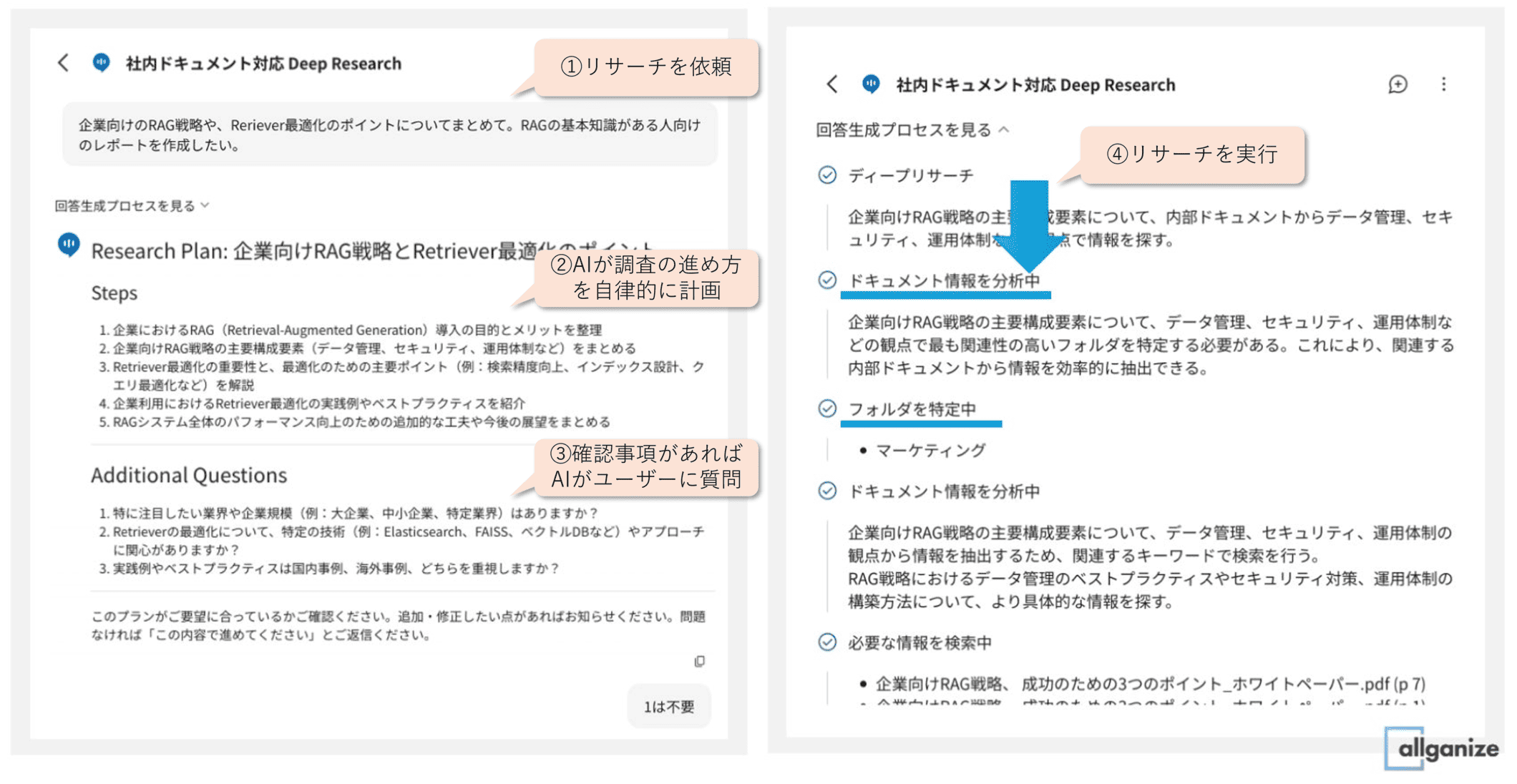Expand 回答生成プロセスを見る in left panel

(132, 206)
